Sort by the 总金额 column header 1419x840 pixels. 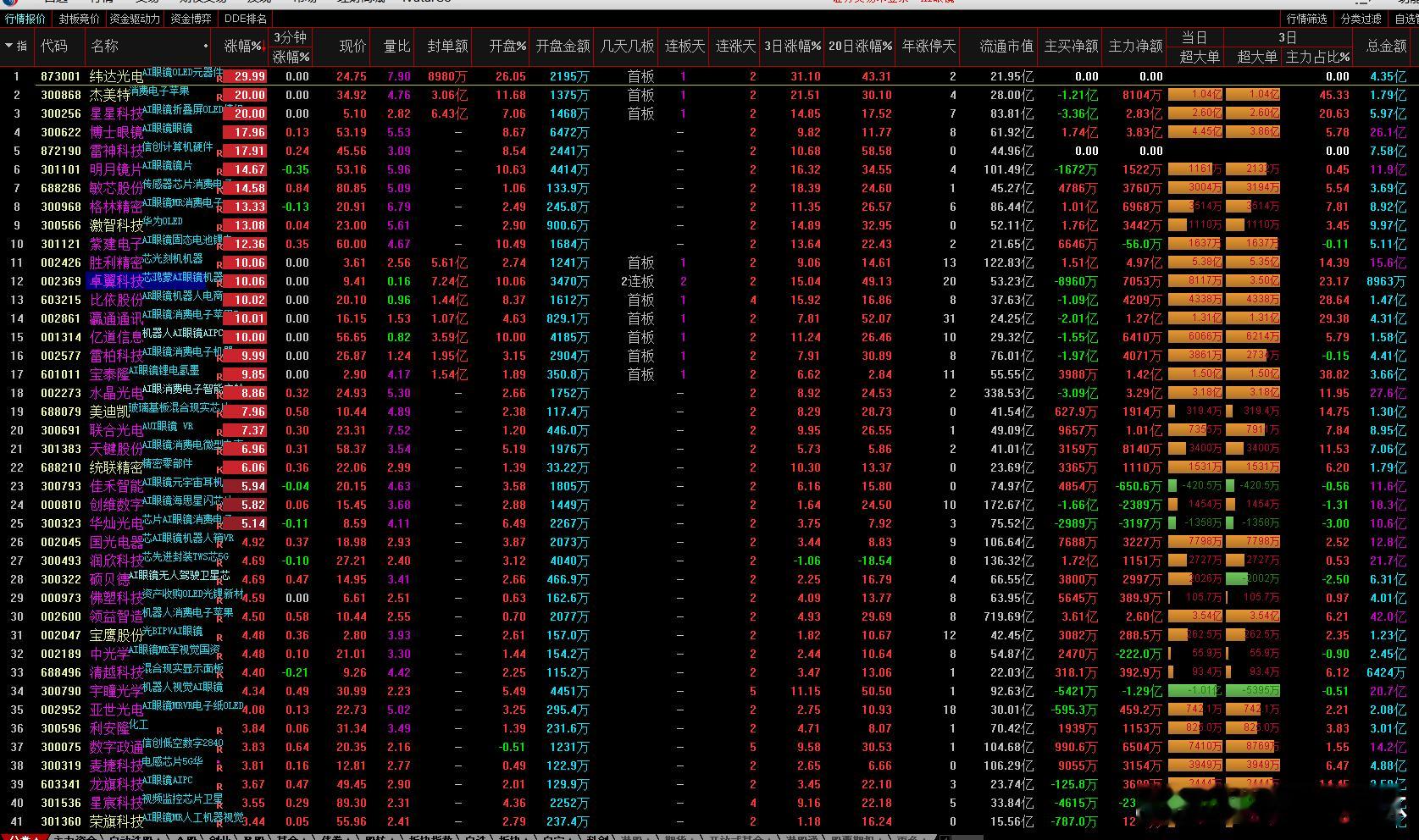pyautogui.click(x=1386, y=46)
